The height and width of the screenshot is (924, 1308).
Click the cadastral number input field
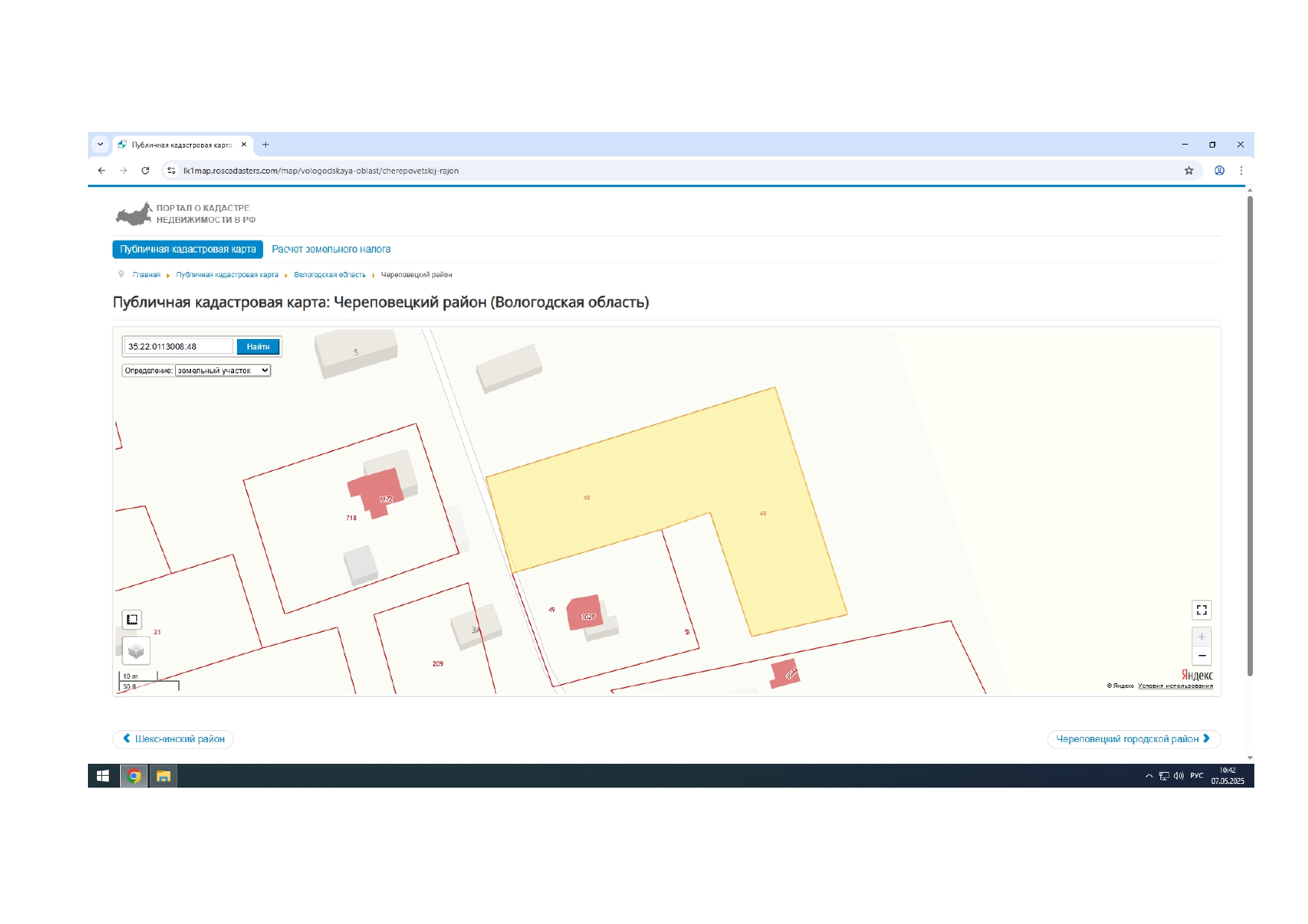pyautogui.click(x=178, y=346)
